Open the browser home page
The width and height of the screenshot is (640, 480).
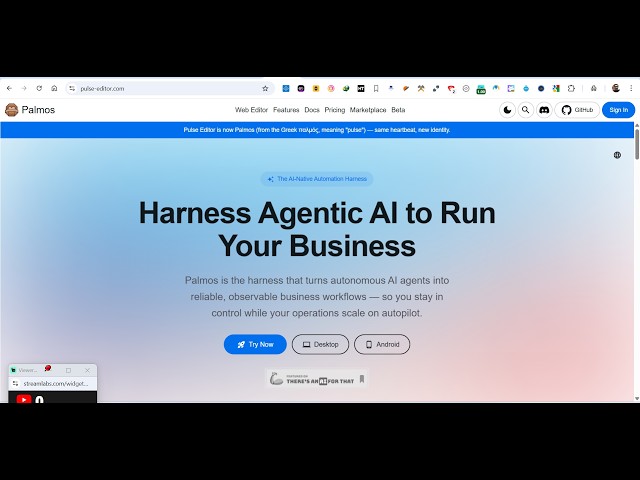(x=54, y=88)
